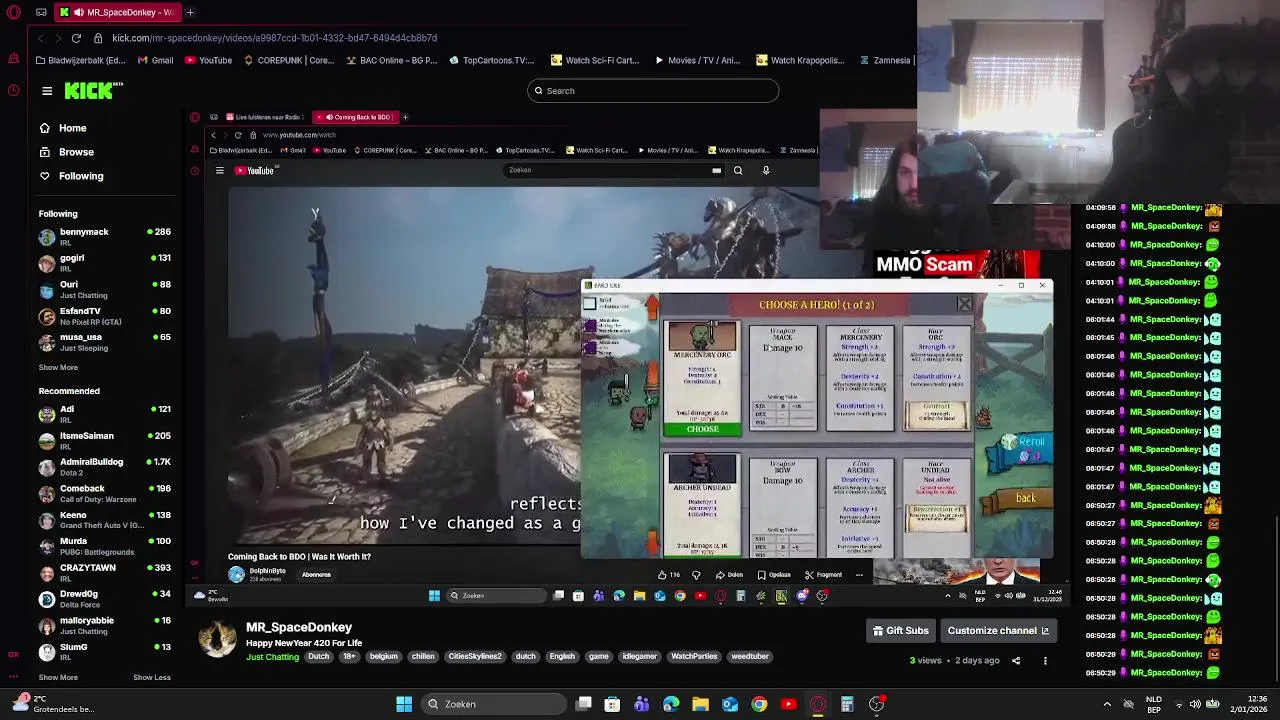1280x720 pixels.
Task: Open the Just Chatting category link
Action: click(x=272, y=657)
